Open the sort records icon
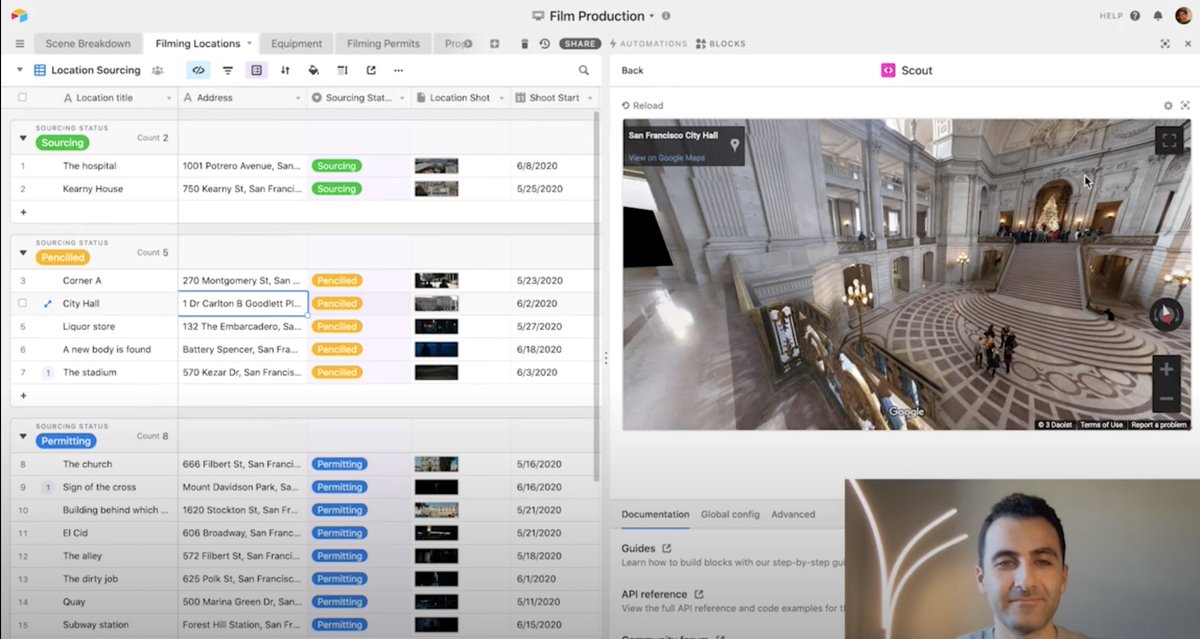 click(x=285, y=70)
